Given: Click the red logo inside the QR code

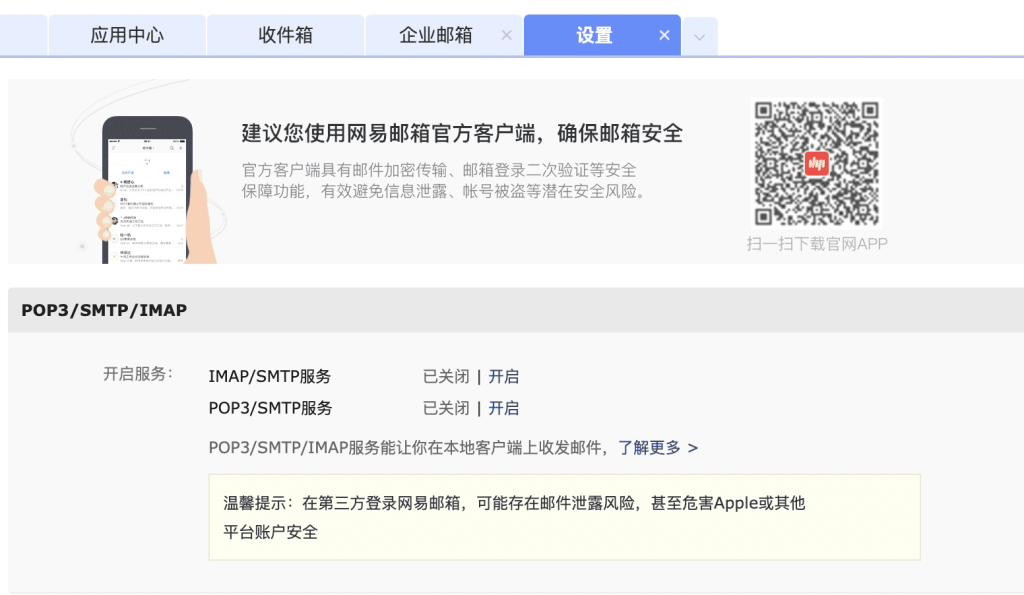Looking at the screenshot, I should click(x=817, y=163).
